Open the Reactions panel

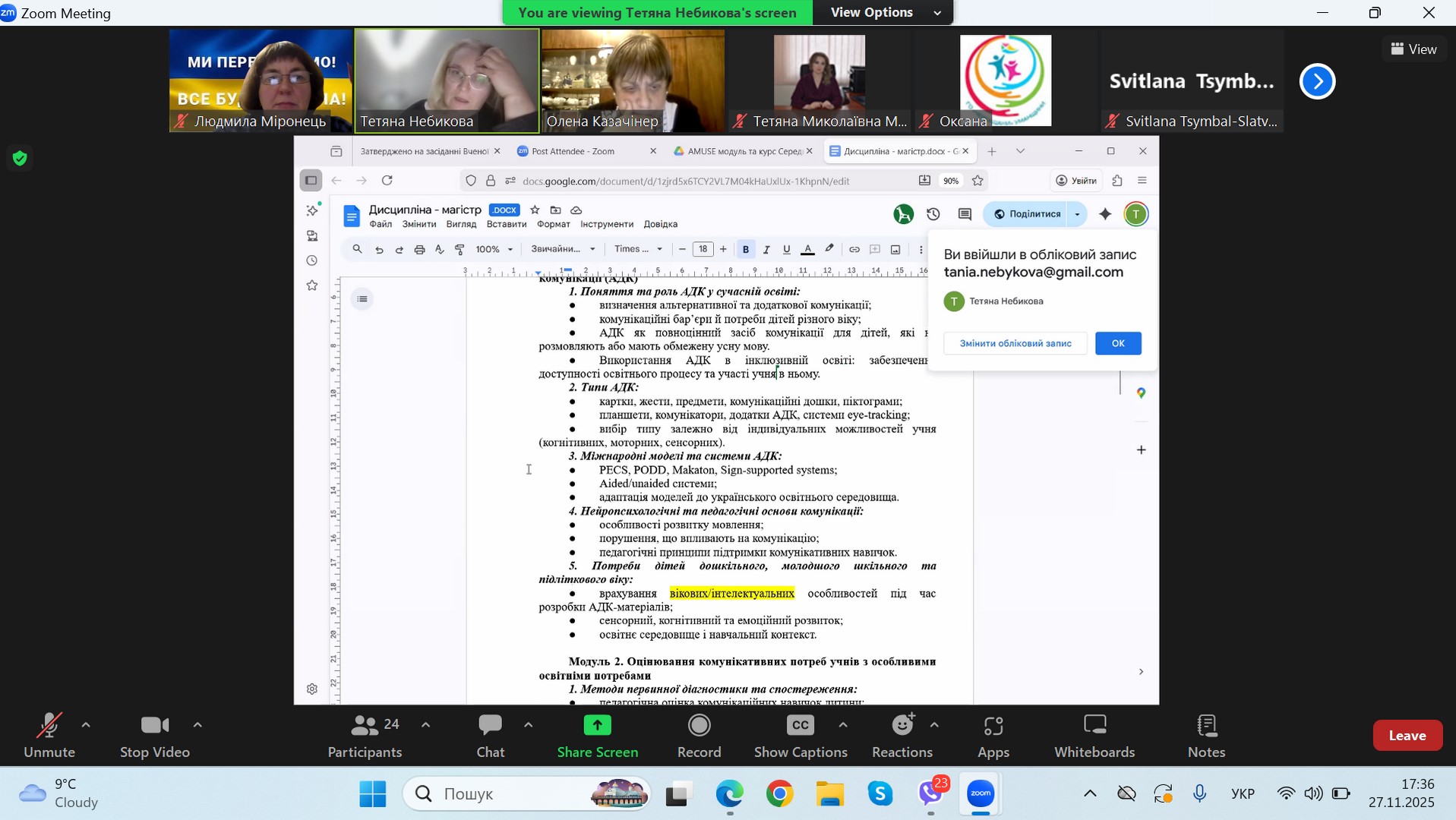(902, 735)
